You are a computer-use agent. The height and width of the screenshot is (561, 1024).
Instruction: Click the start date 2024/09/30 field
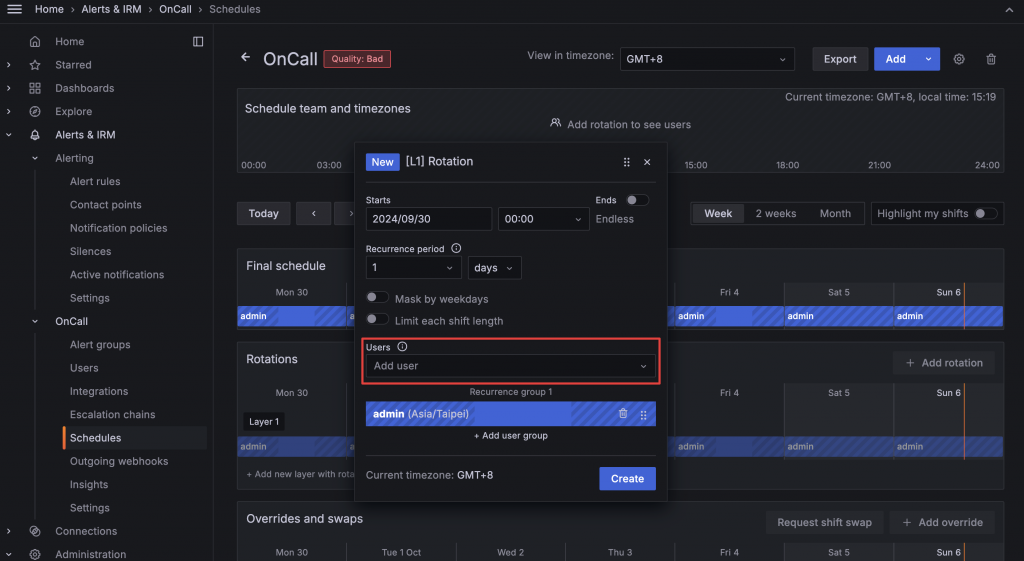(428, 219)
